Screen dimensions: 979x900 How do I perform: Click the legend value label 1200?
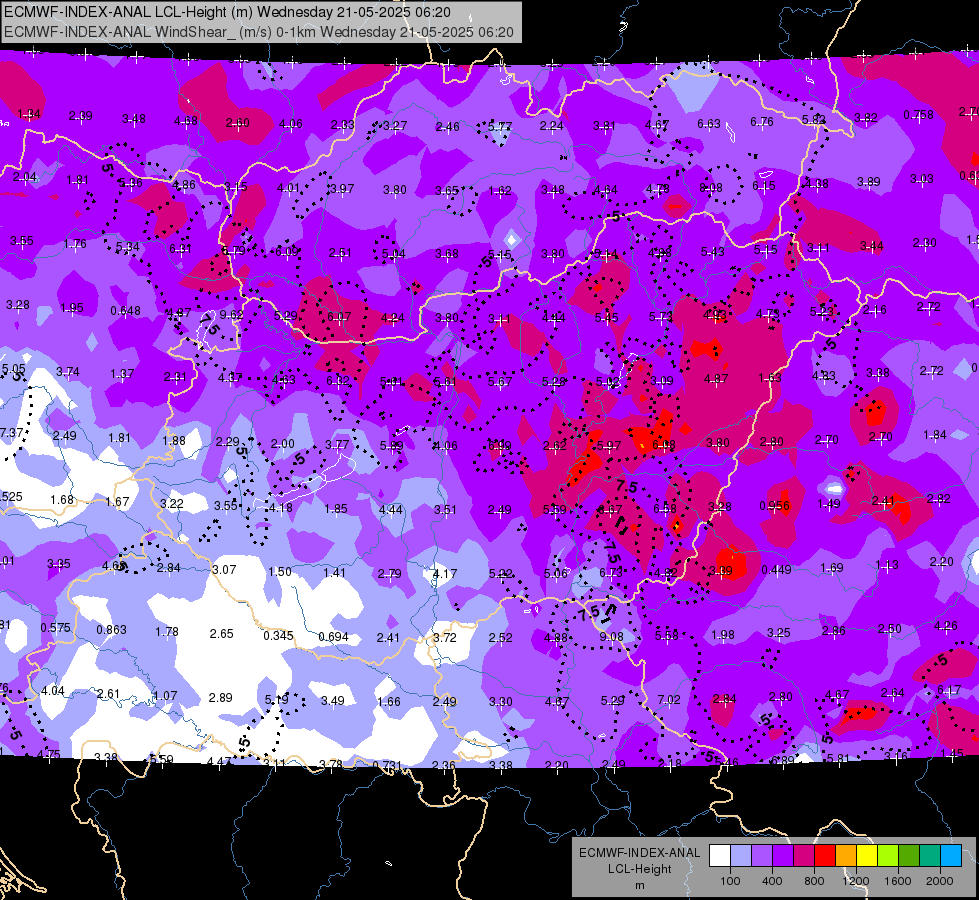[856, 881]
